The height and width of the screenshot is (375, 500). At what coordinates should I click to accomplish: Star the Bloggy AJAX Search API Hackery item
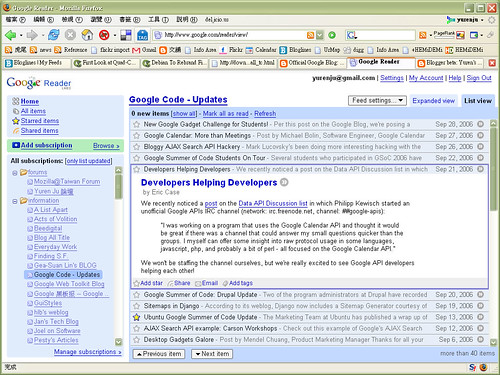click(136, 147)
